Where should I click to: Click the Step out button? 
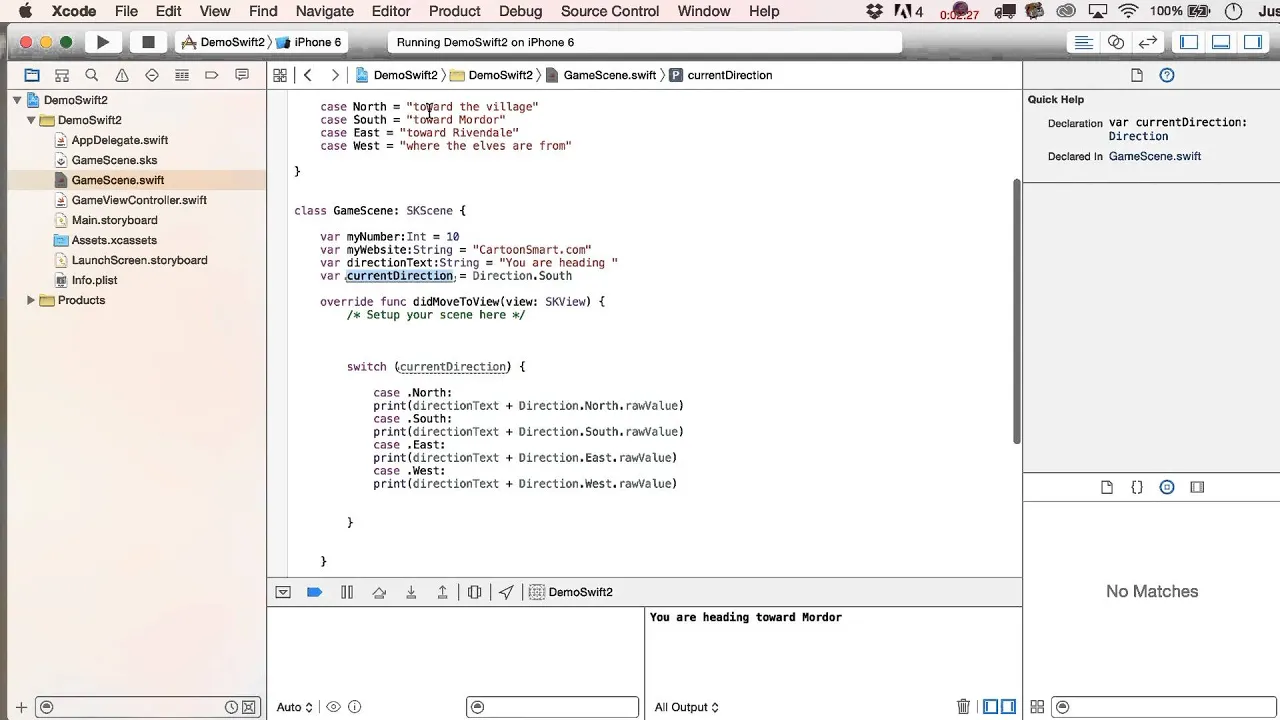pos(442,592)
